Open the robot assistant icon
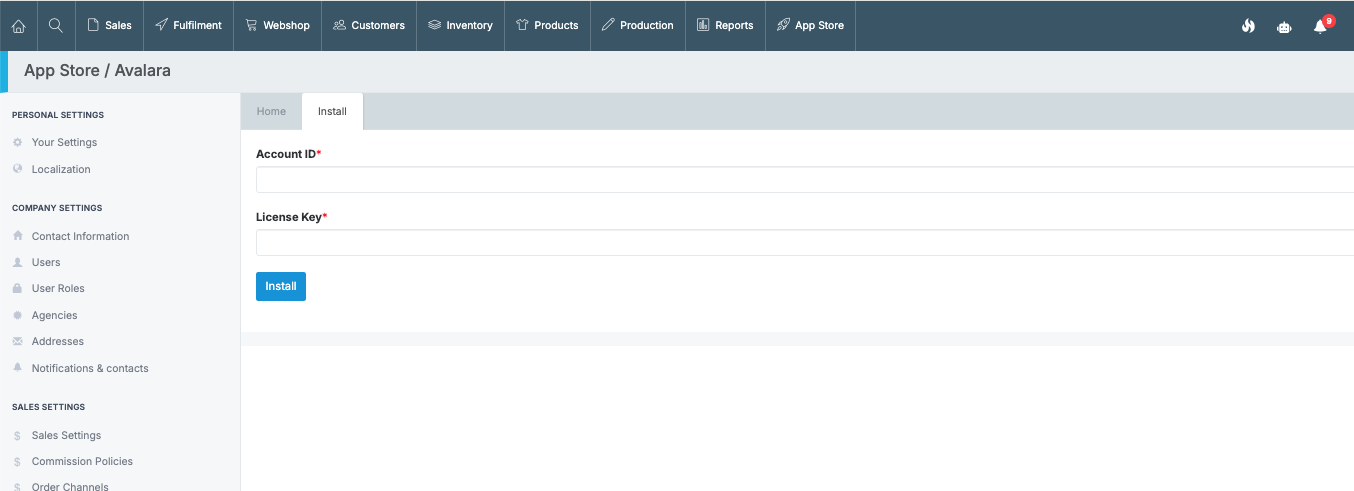This screenshot has height=491, width=1354. pyautogui.click(x=1284, y=27)
